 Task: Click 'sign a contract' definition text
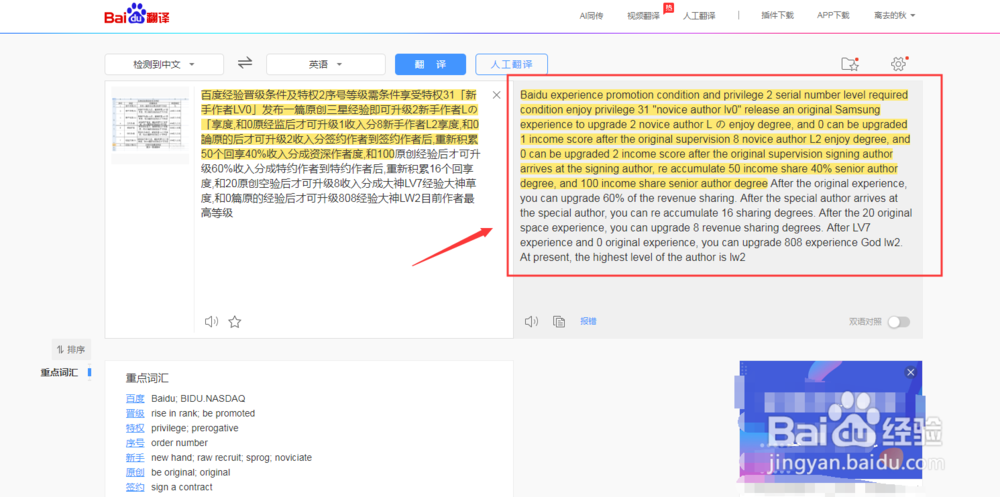point(182,487)
